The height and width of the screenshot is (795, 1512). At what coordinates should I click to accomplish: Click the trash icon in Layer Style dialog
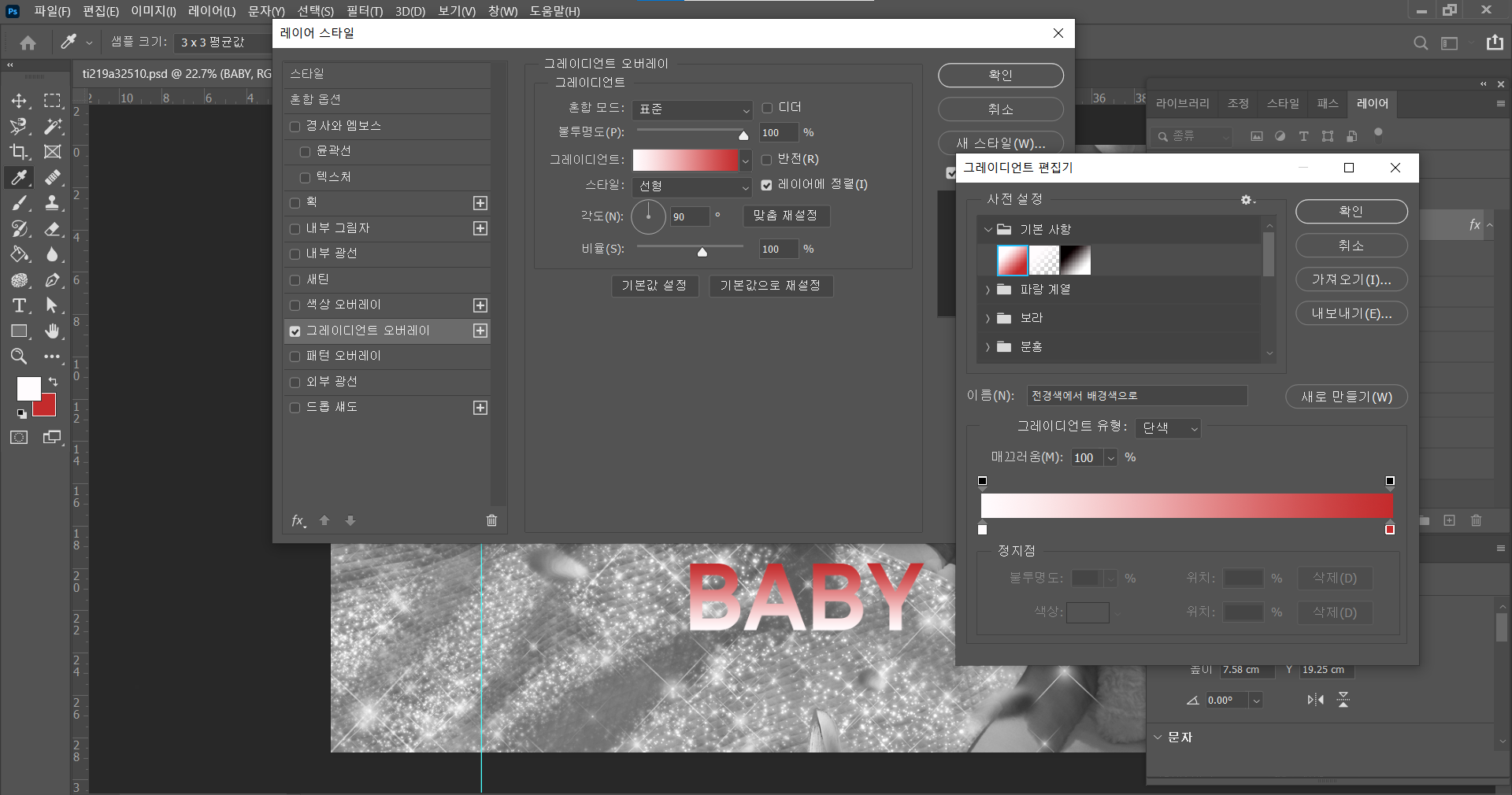click(x=491, y=520)
